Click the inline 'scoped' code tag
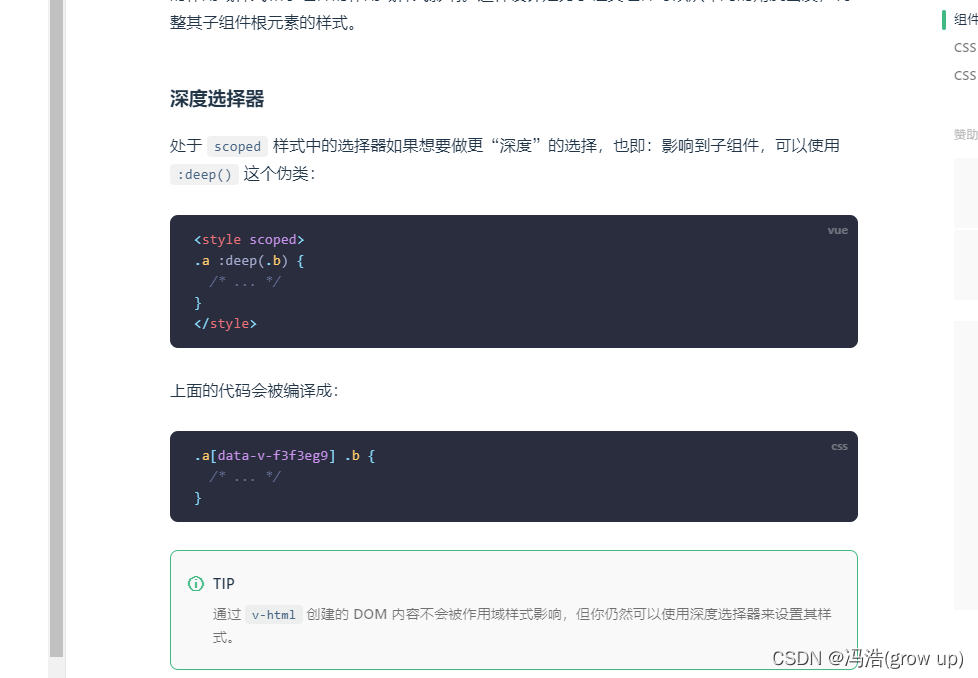 pyautogui.click(x=237, y=147)
